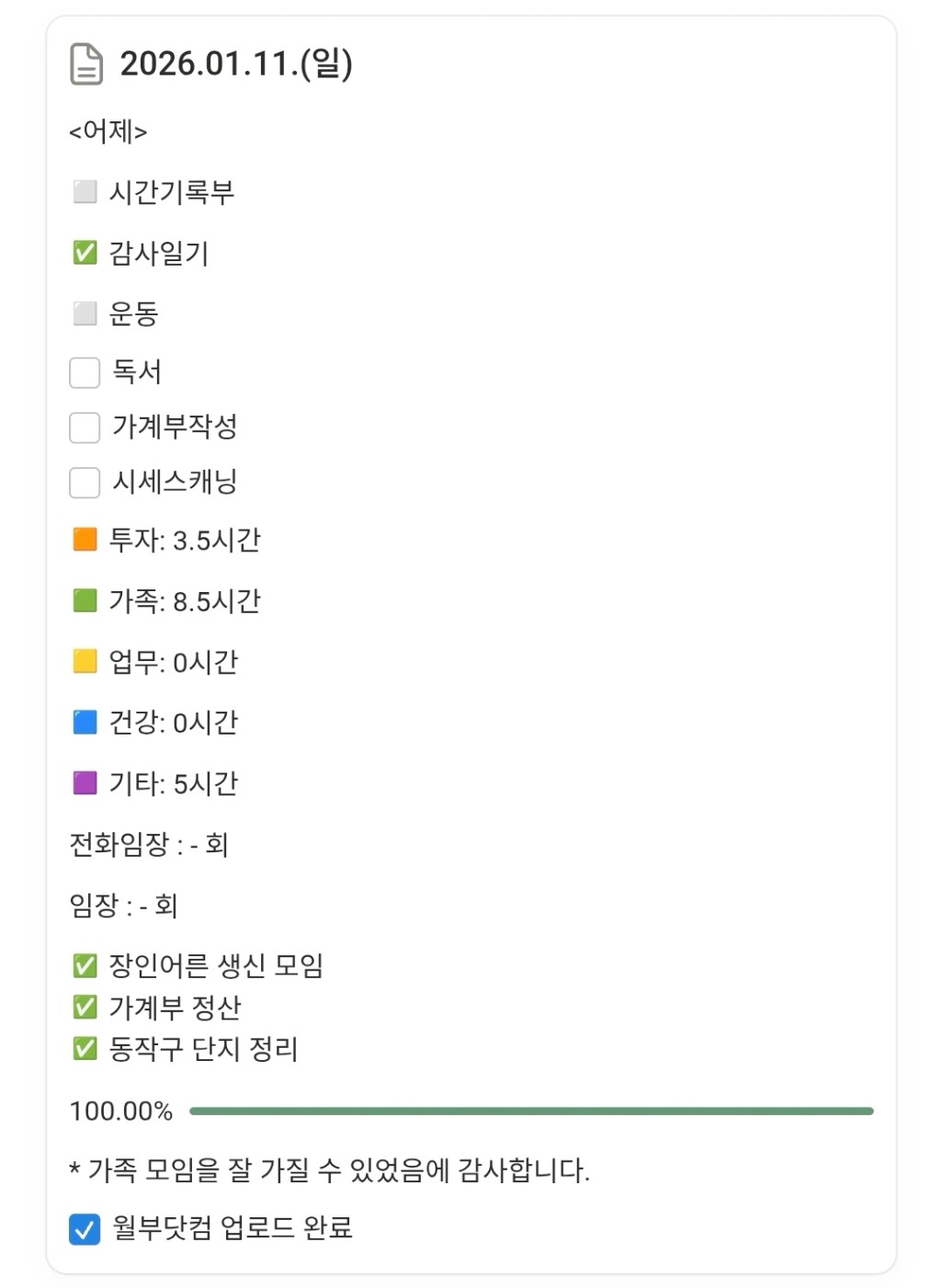Click the green check beside 장인어른 생신 모임

click(85, 965)
